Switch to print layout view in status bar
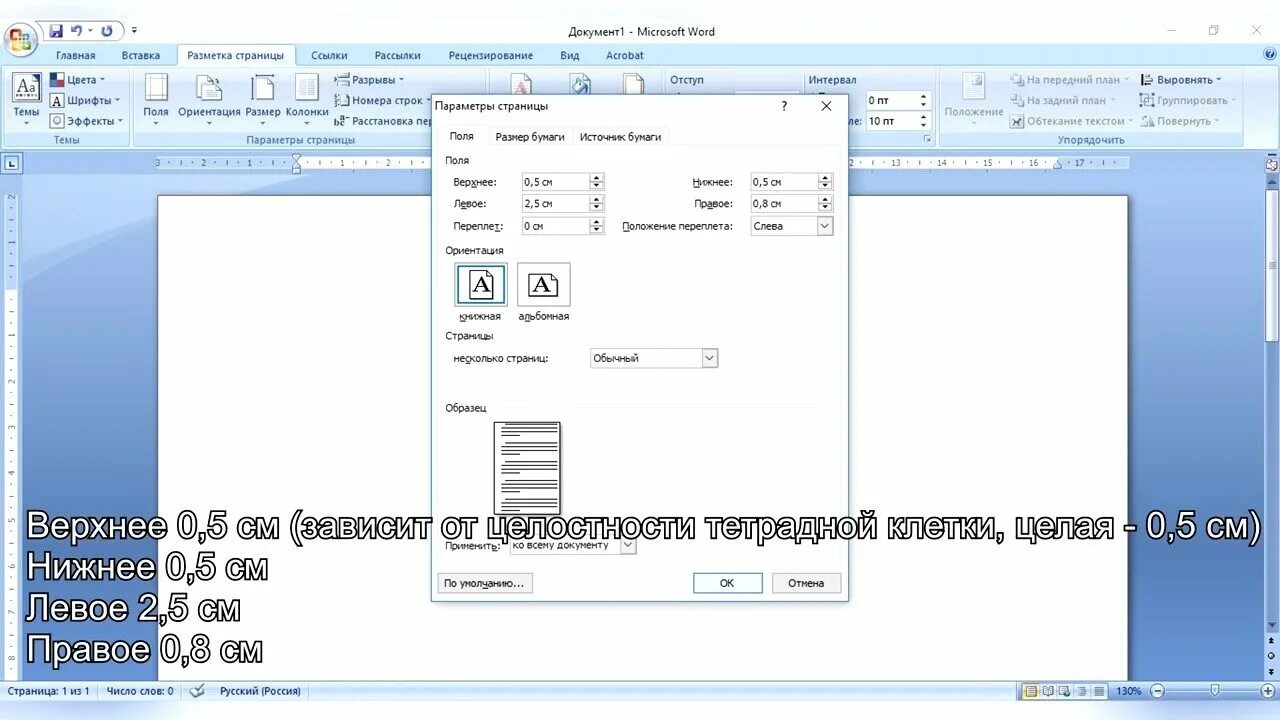1280x720 pixels. (x=1031, y=691)
